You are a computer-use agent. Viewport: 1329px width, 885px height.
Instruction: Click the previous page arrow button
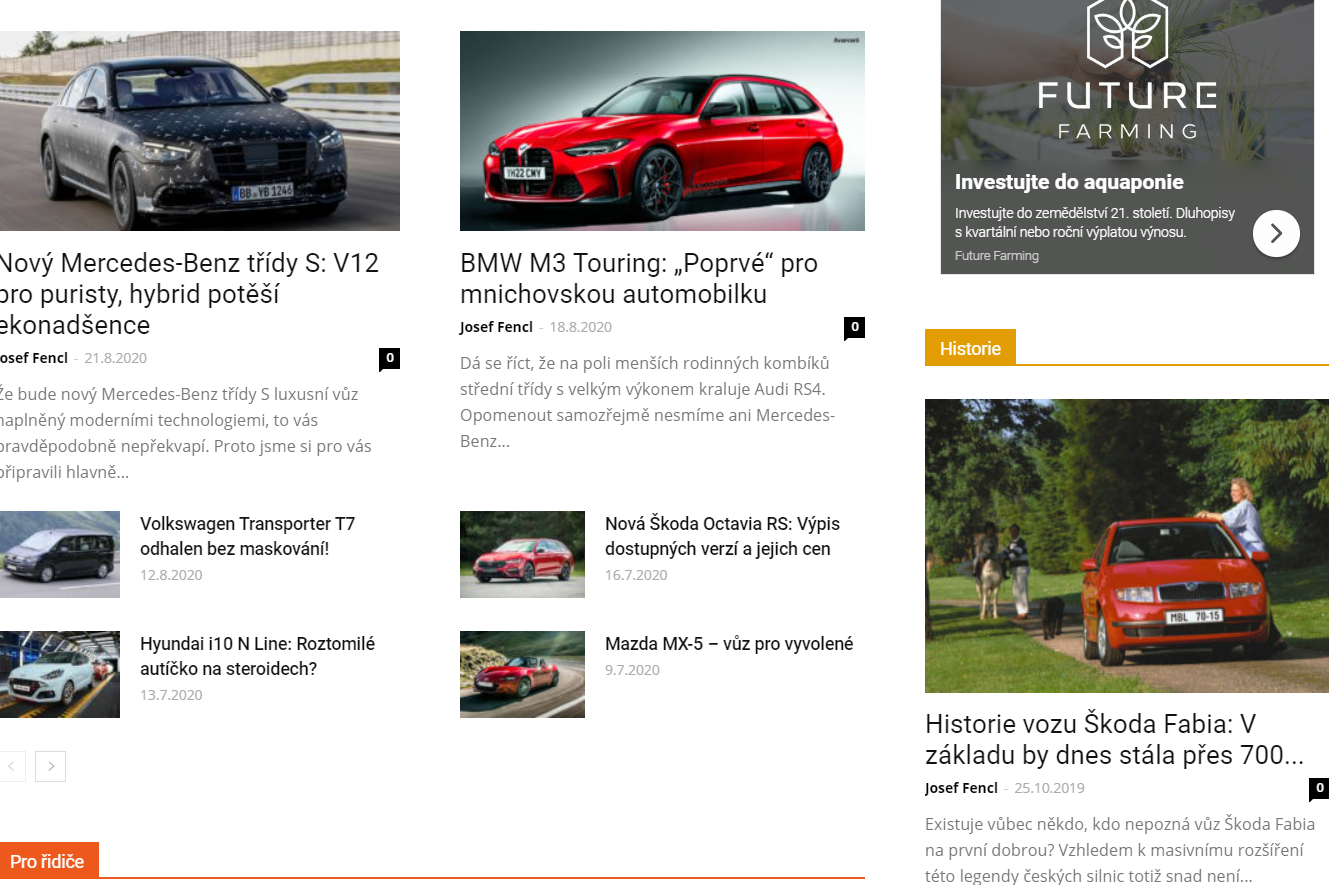point(11,766)
